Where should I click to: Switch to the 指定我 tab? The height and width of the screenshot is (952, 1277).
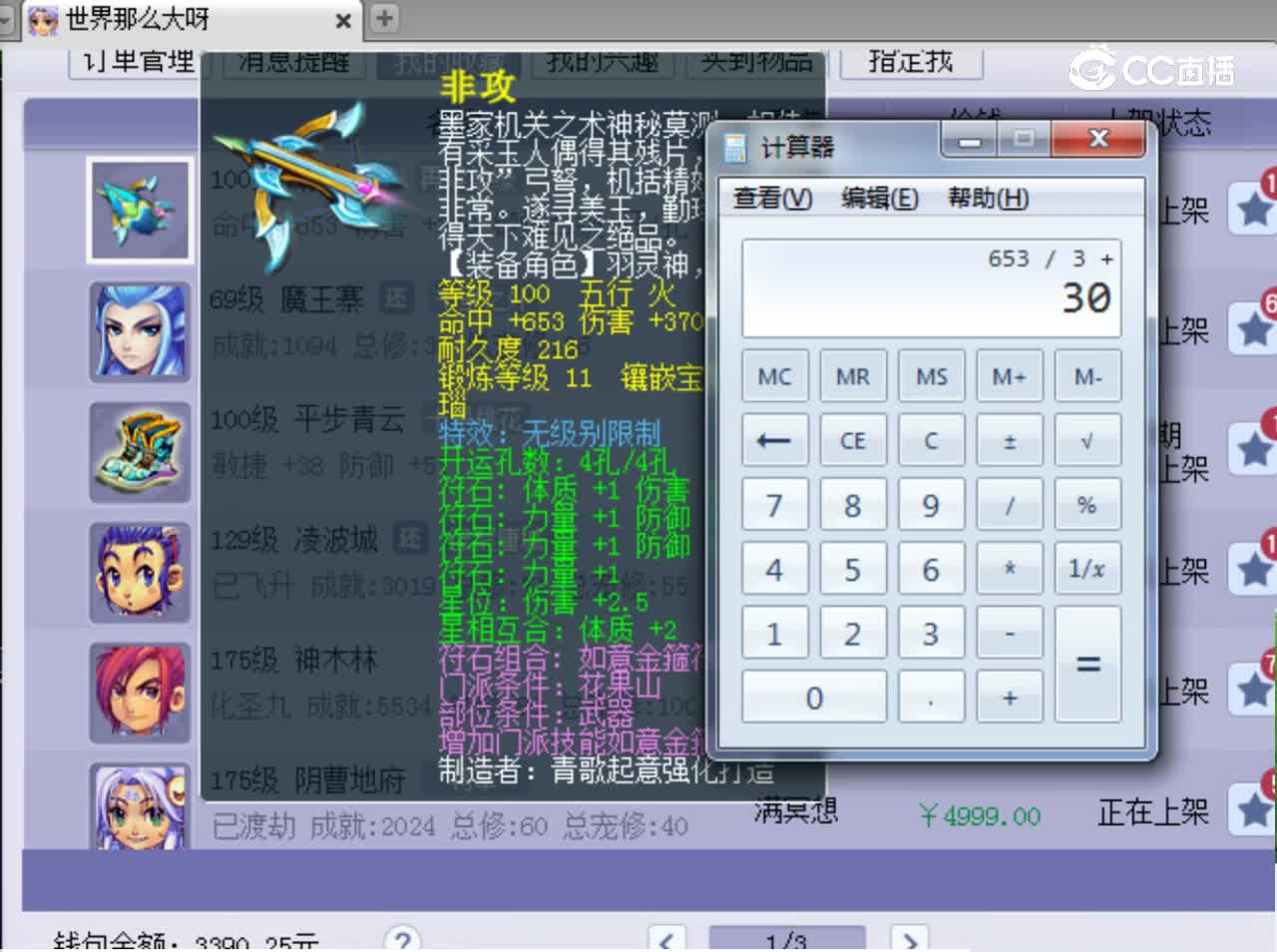(x=911, y=62)
